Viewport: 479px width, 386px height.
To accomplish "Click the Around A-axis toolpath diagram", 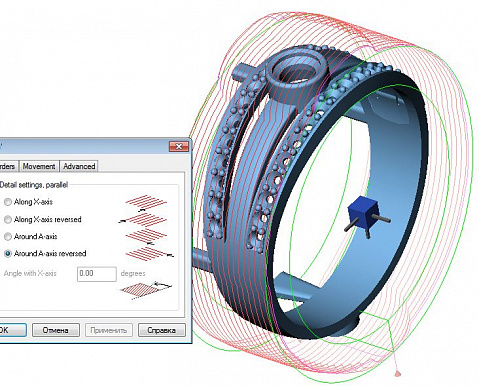I will pos(146,237).
